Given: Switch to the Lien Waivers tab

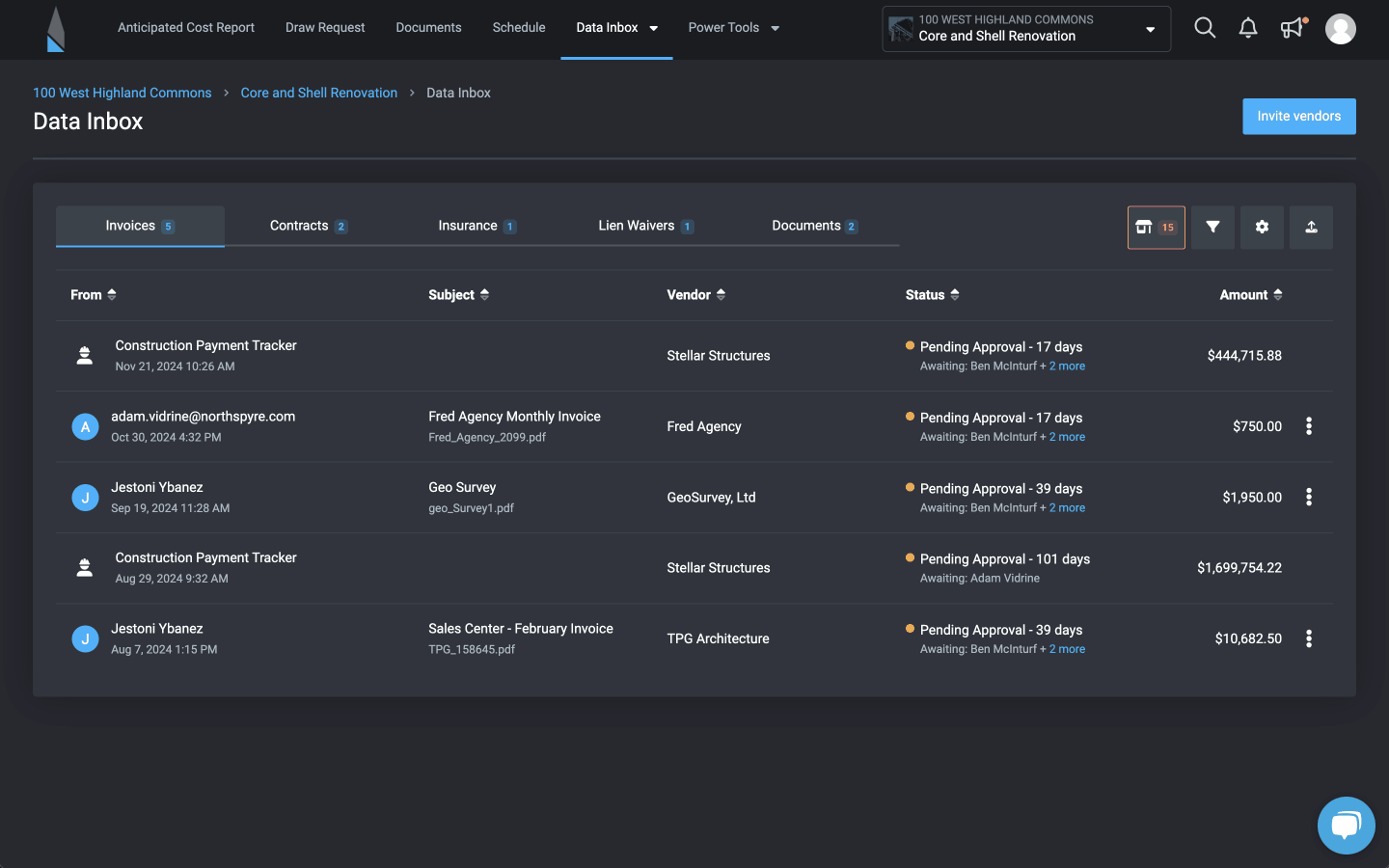Looking at the screenshot, I should click(646, 226).
